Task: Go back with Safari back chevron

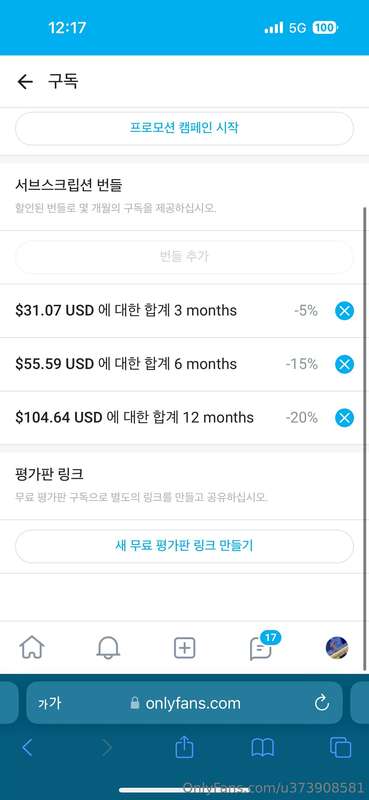Action: click(28, 748)
